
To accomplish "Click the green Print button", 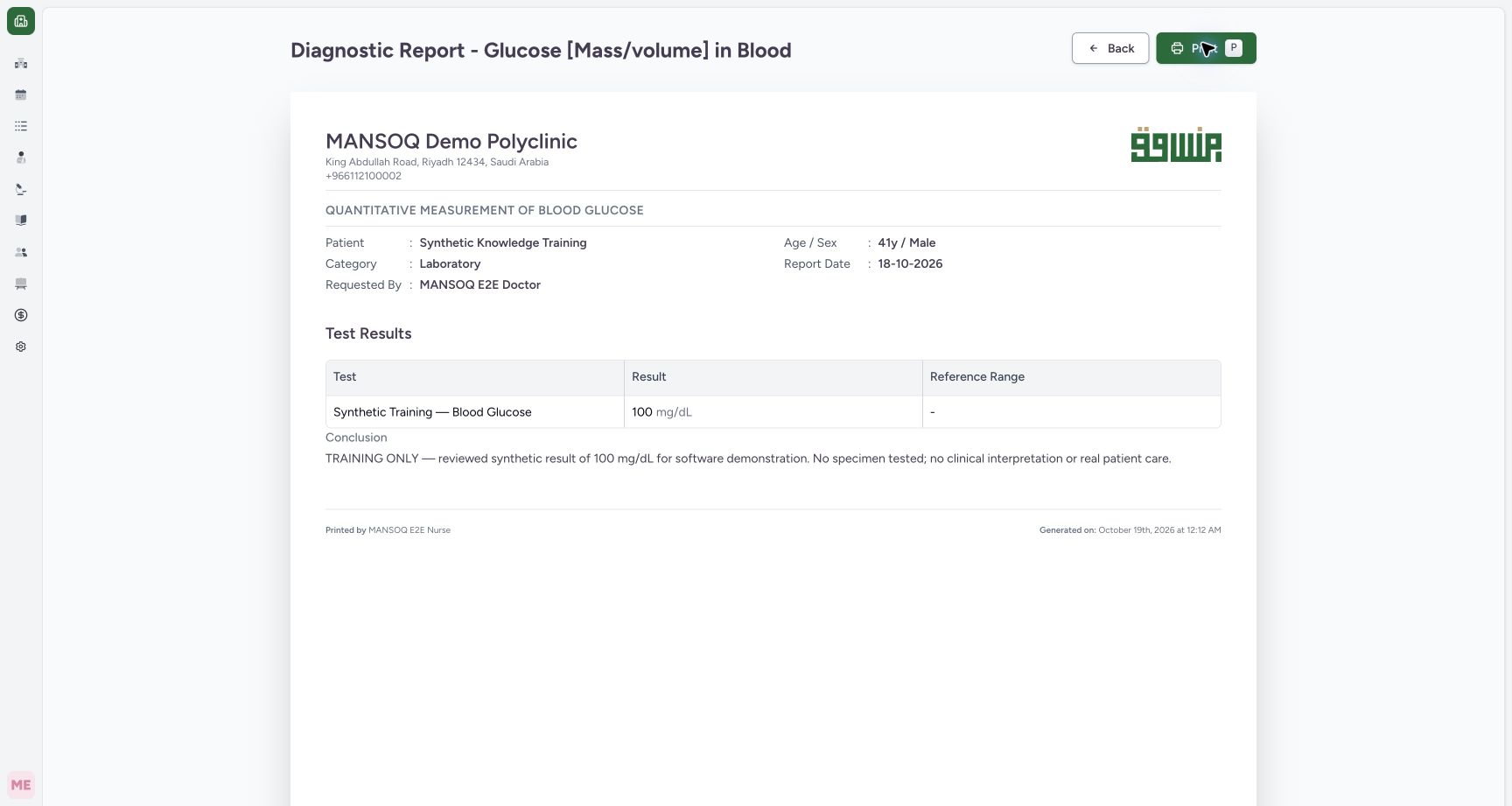I will (1206, 48).
